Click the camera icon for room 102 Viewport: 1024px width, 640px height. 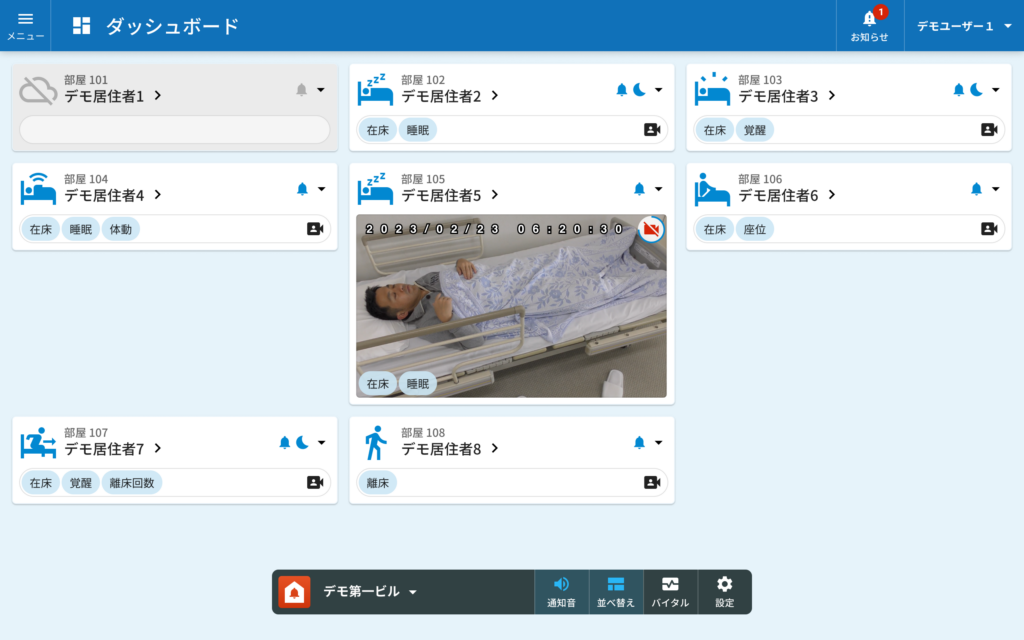click(x=652, y=130)
